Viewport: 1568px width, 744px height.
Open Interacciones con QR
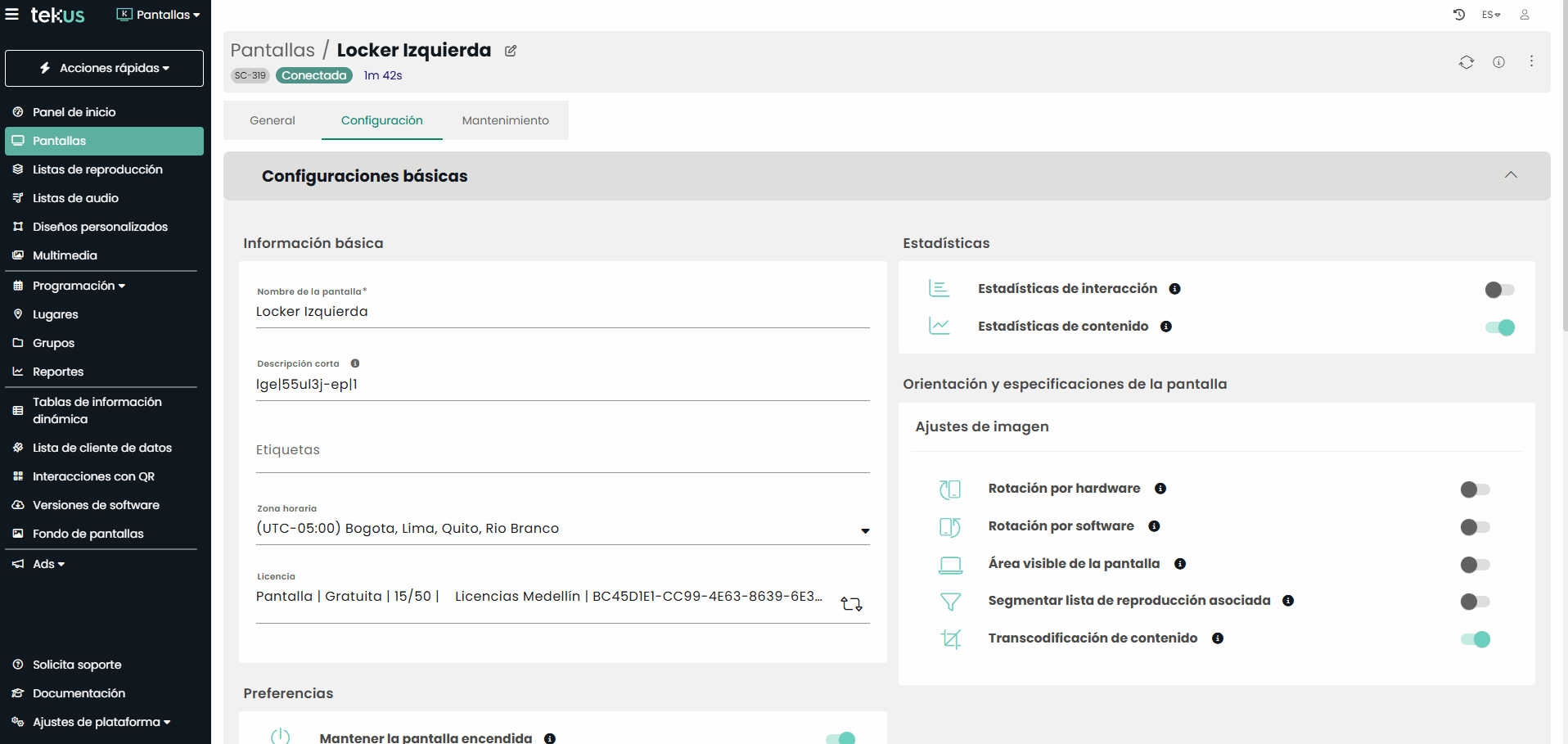pyautogui.click(x=92, y=476)
